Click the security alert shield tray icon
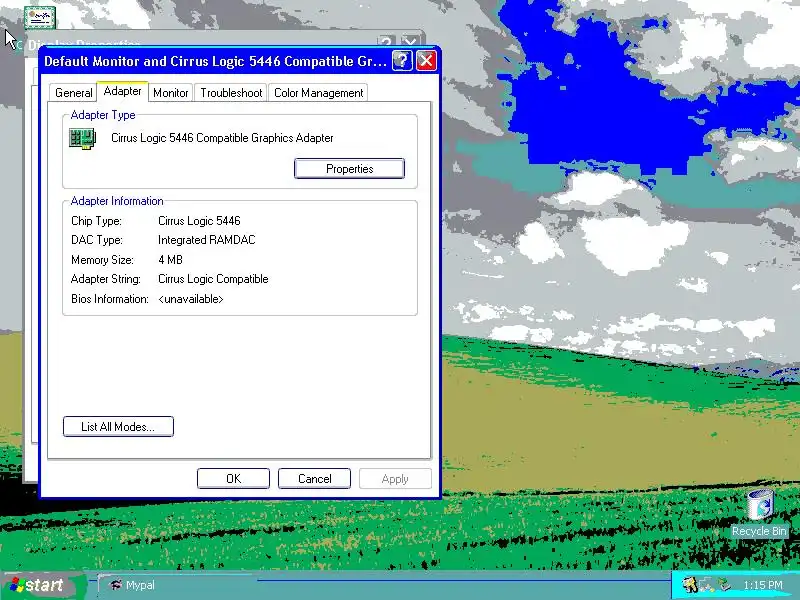The image size is (800, 600). pos(690,585)
